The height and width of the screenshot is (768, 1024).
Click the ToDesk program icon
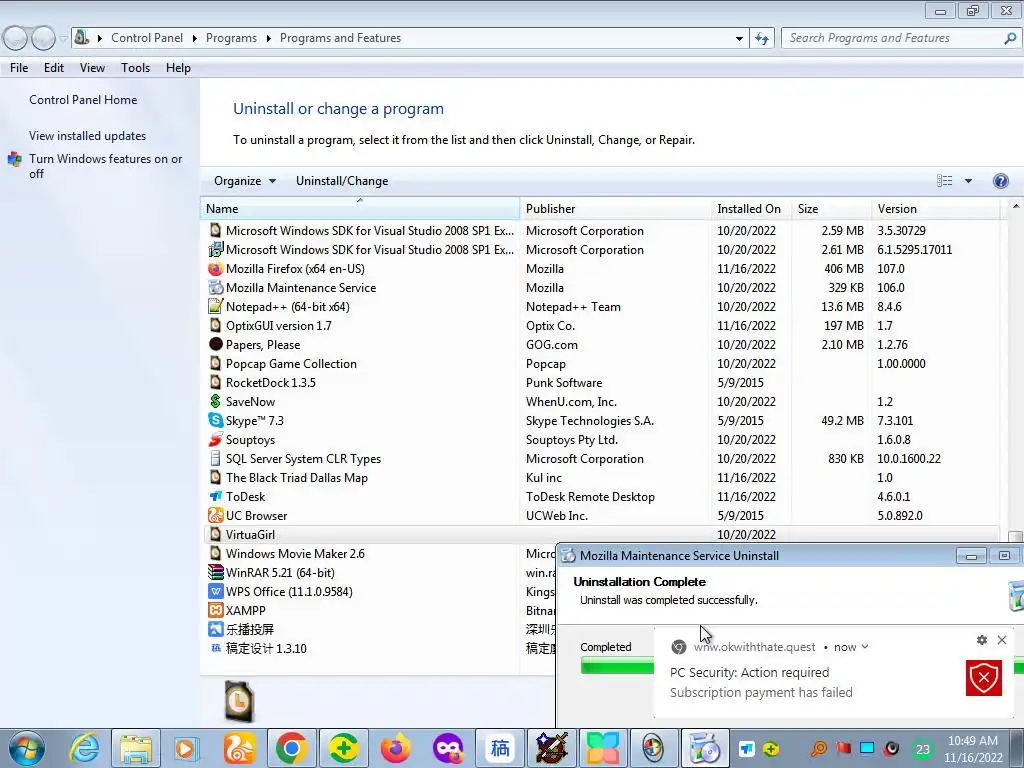(216, 496)
